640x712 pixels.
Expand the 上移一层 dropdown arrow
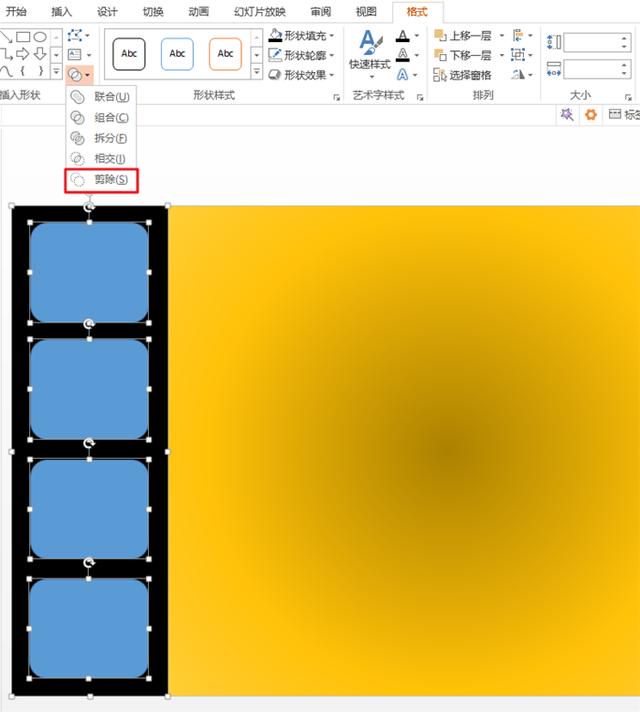click(x=502, y=35)
